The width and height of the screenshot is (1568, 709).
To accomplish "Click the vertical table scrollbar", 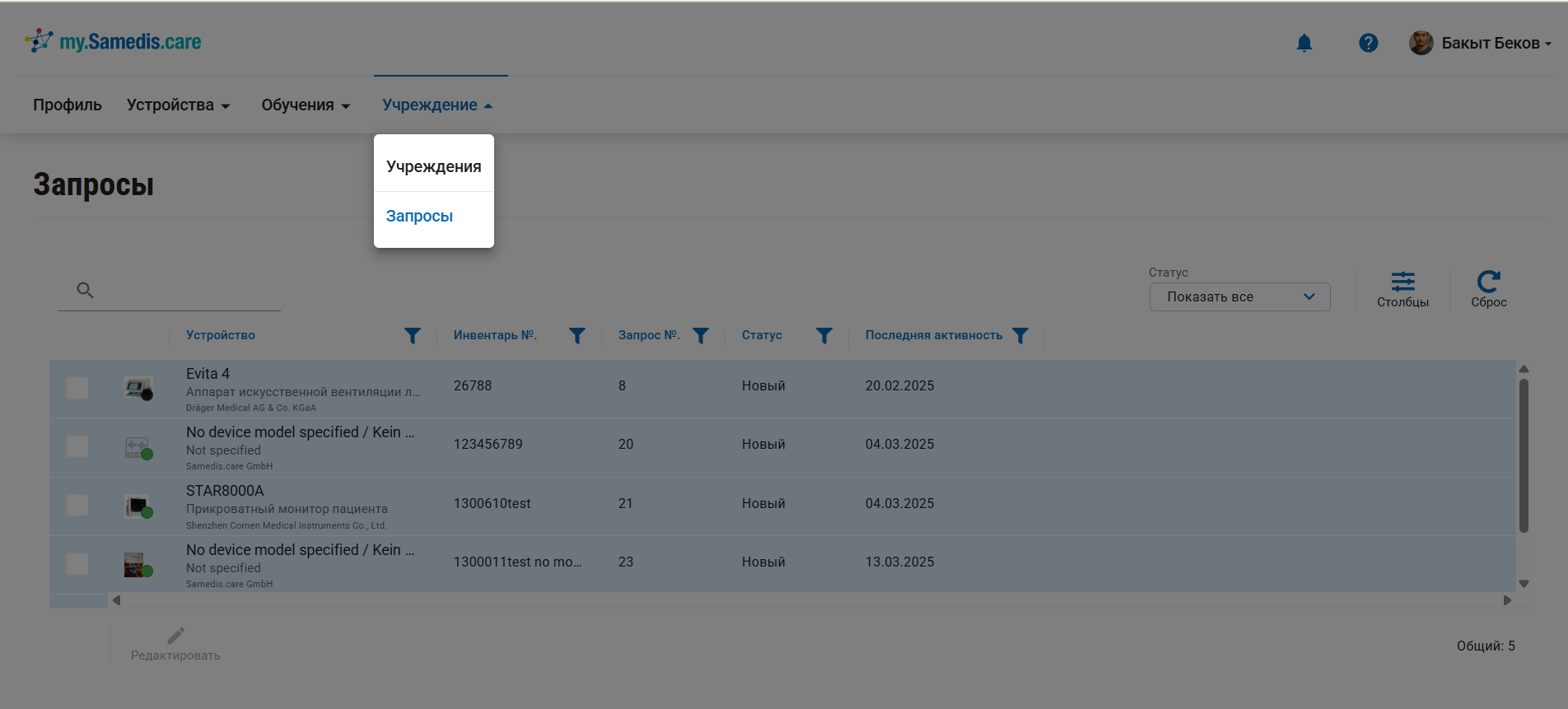I will pyautogui.click(x=1523, y=455).
